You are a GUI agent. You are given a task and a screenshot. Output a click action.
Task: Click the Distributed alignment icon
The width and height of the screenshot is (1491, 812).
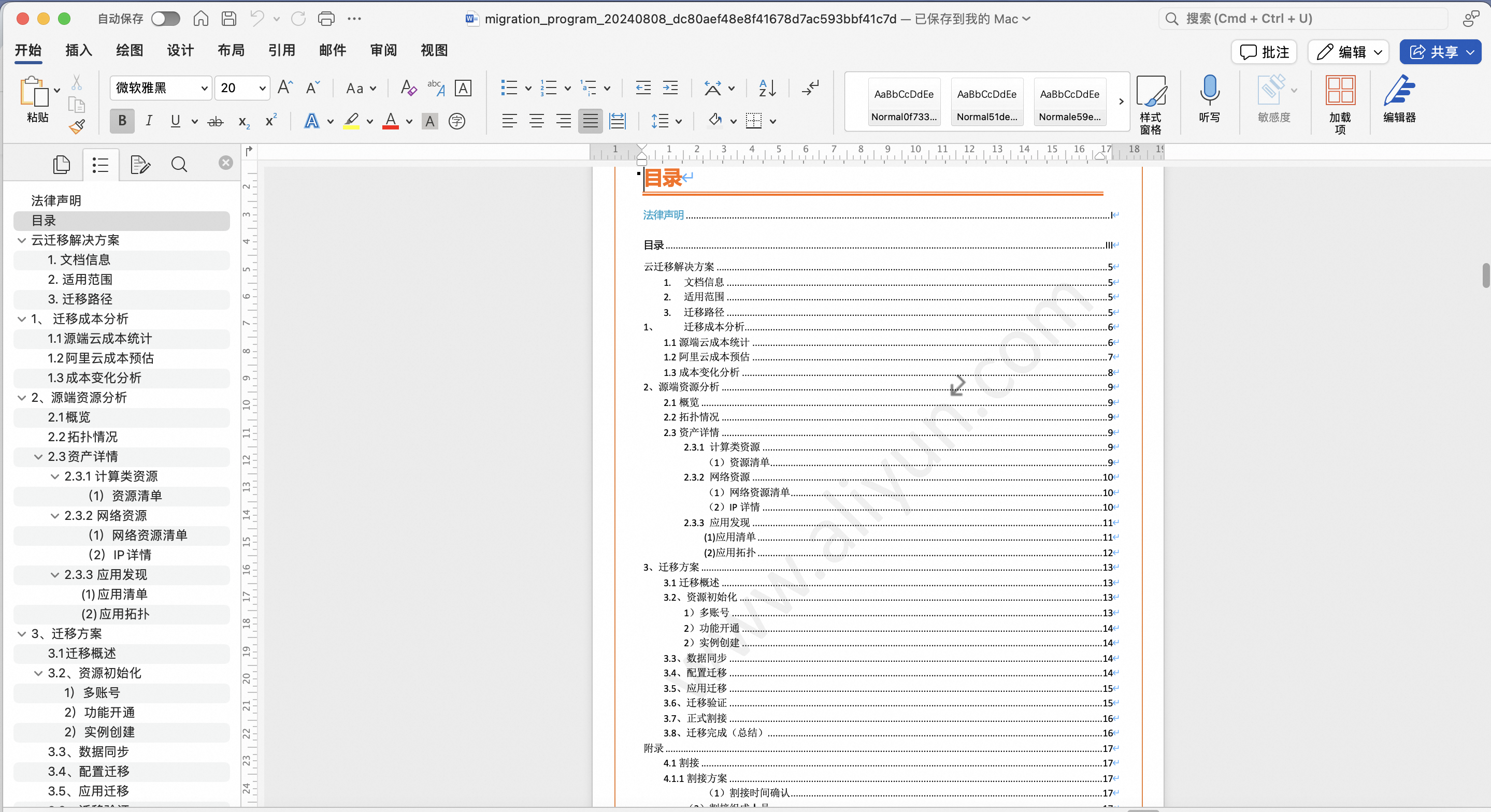618,121
